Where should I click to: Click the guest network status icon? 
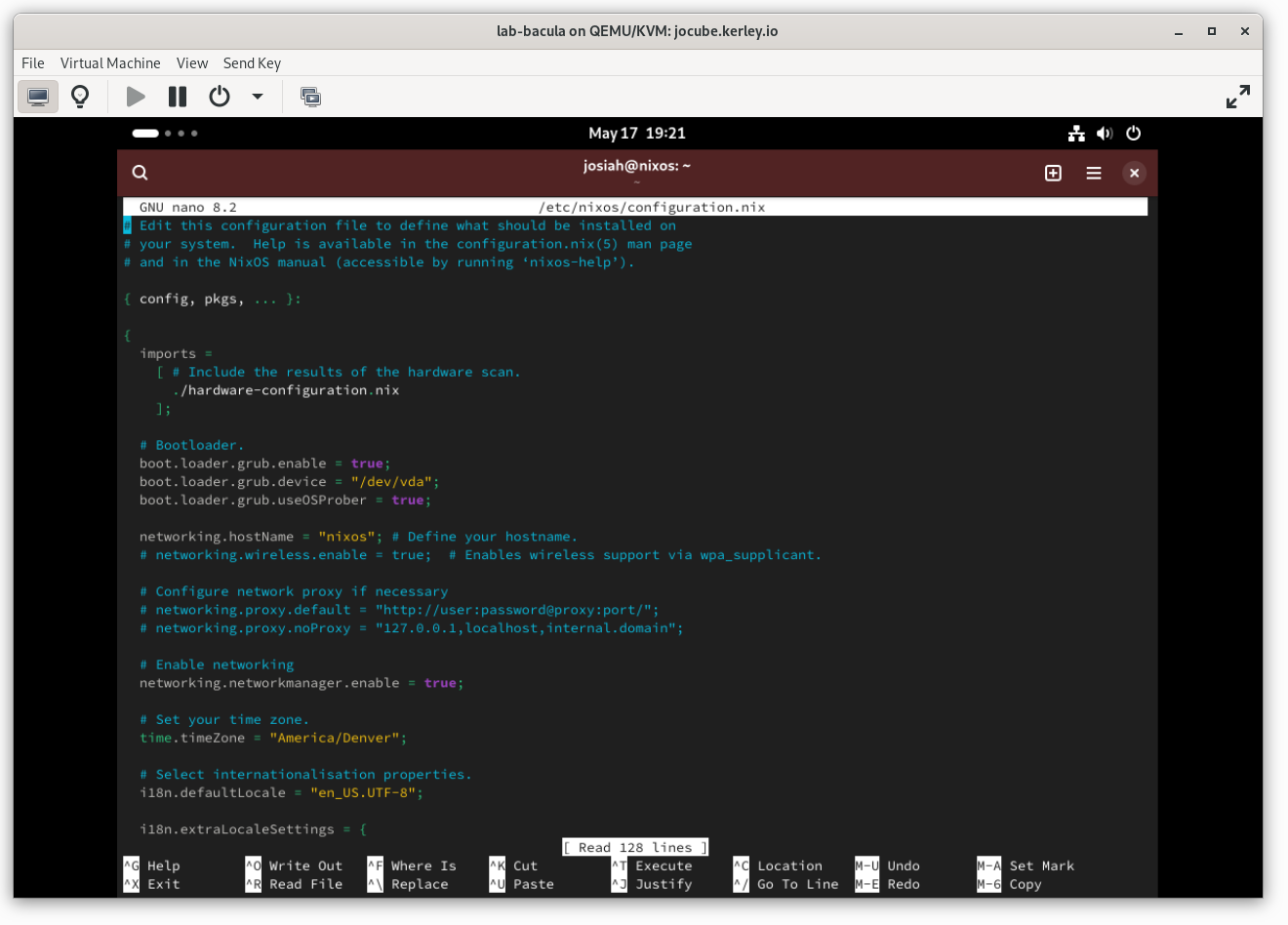tap(1076, 133)
